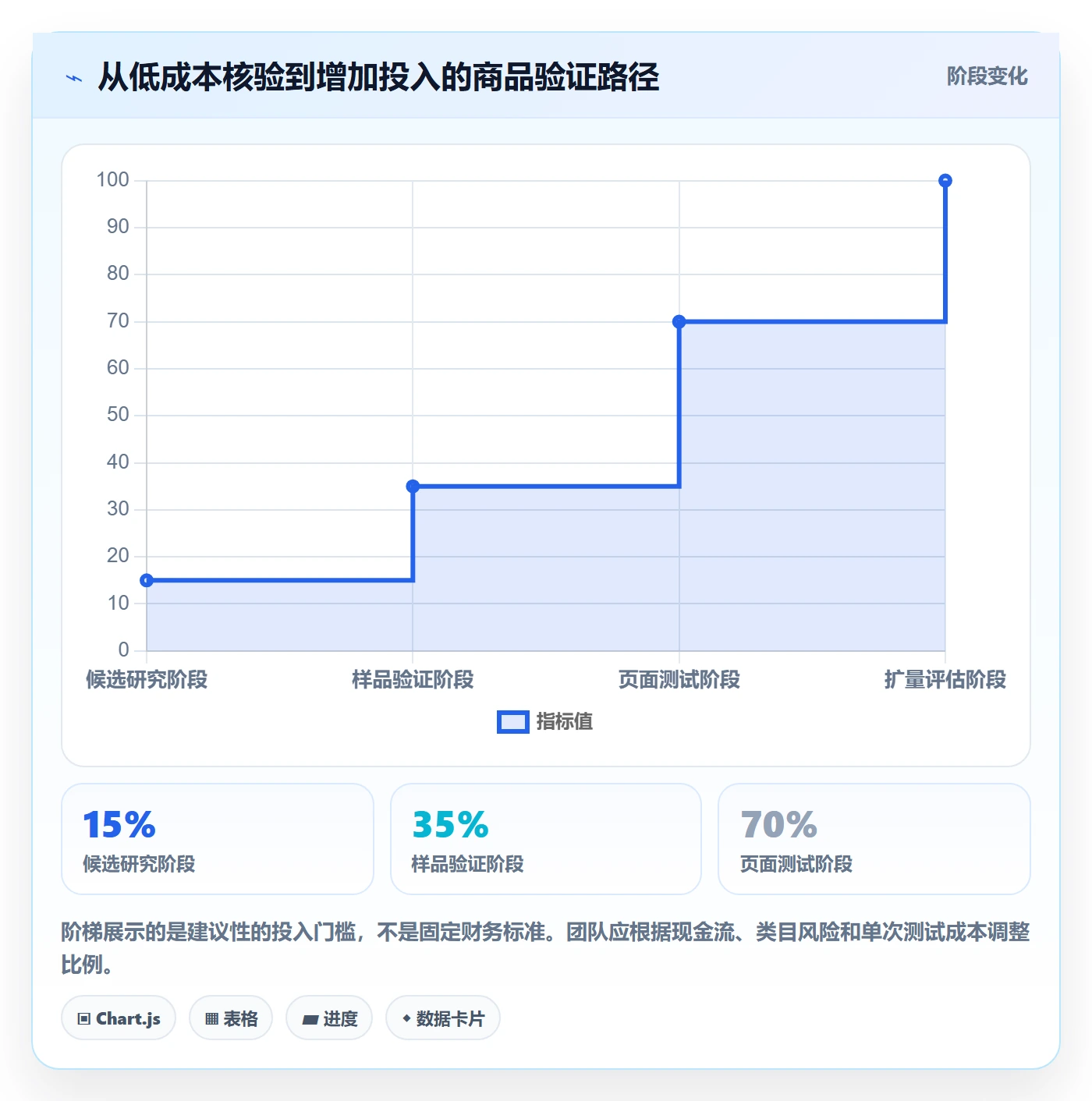Click the 35% 样品验证阶段 stat card
Screen dimensions: 1092x1101
546,839
